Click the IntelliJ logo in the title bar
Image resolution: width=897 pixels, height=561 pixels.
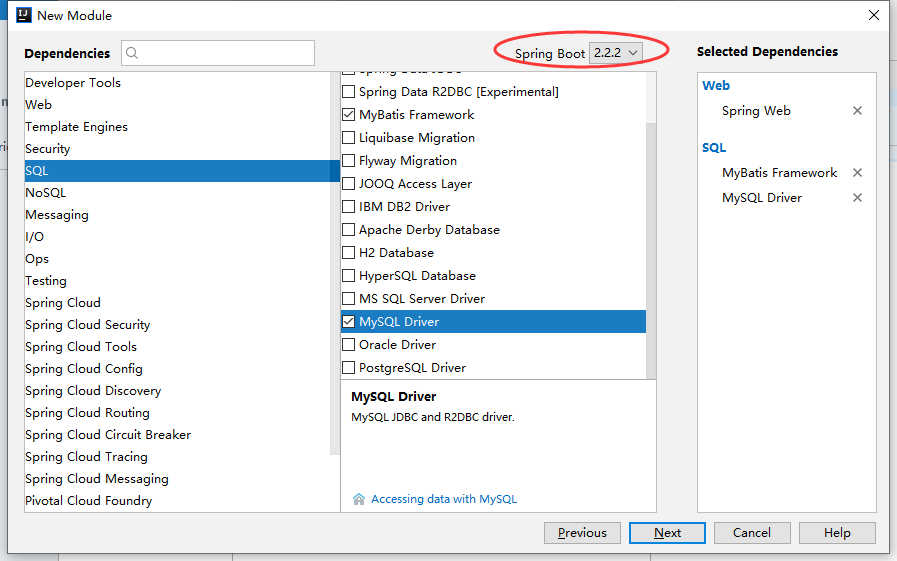(23, 15)
